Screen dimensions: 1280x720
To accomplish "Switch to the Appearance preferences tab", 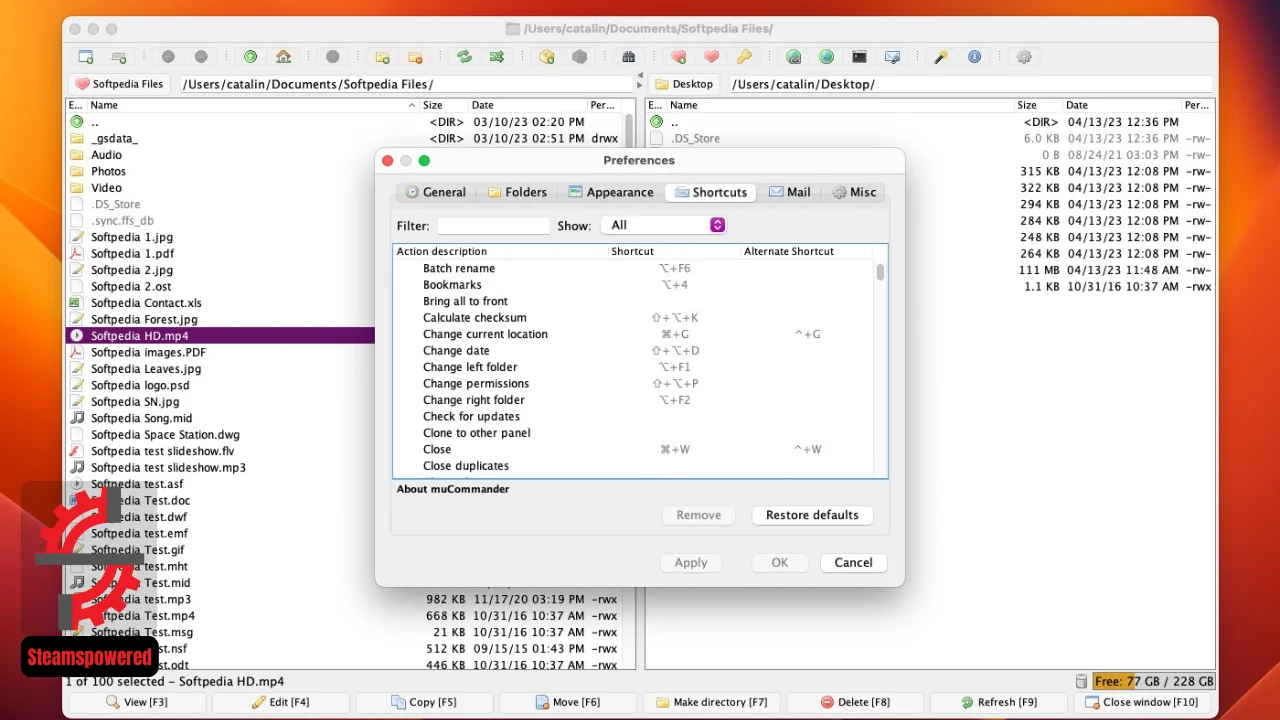I will point(610,192).
